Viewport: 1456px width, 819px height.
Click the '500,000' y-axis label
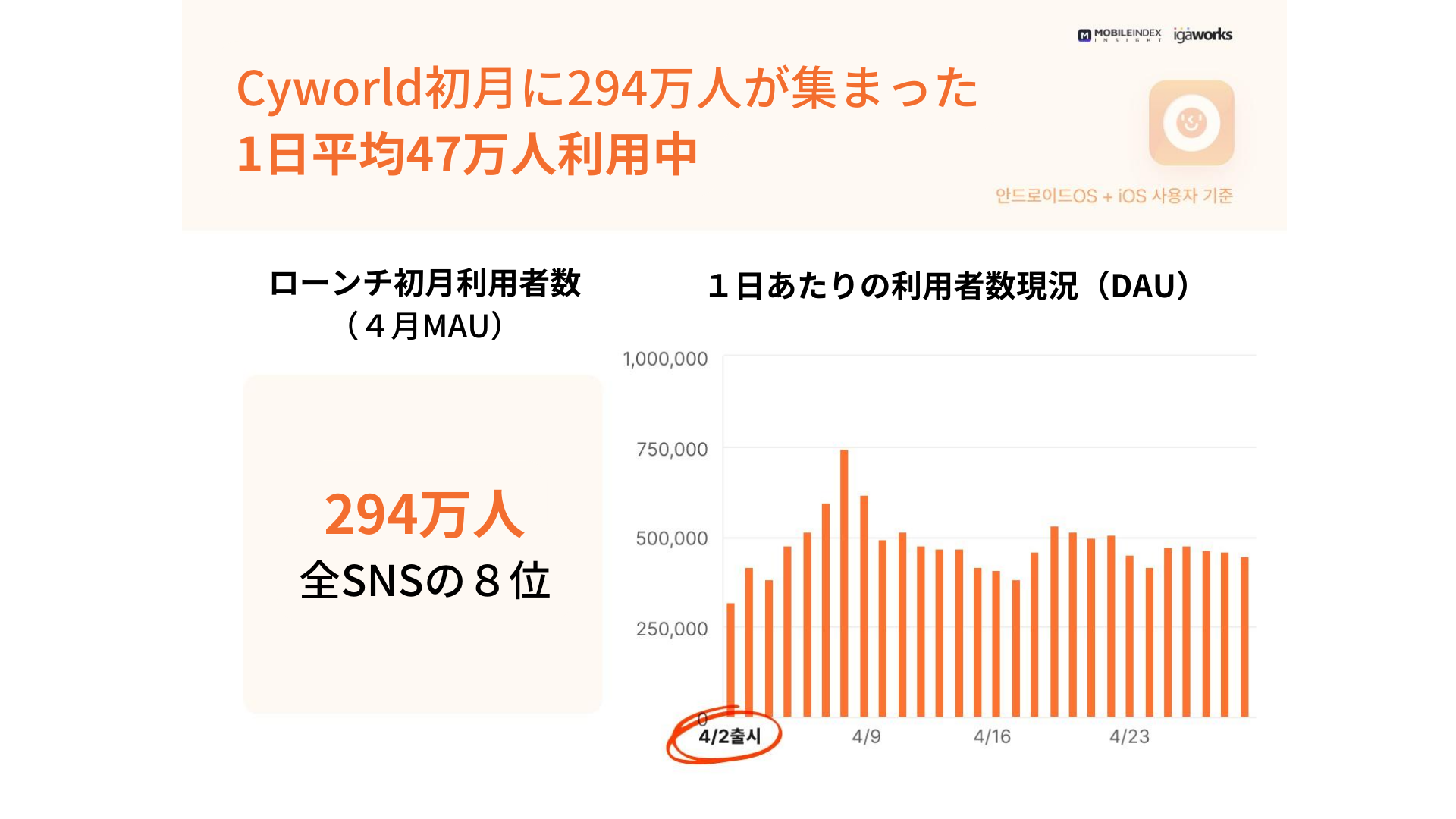672,538
